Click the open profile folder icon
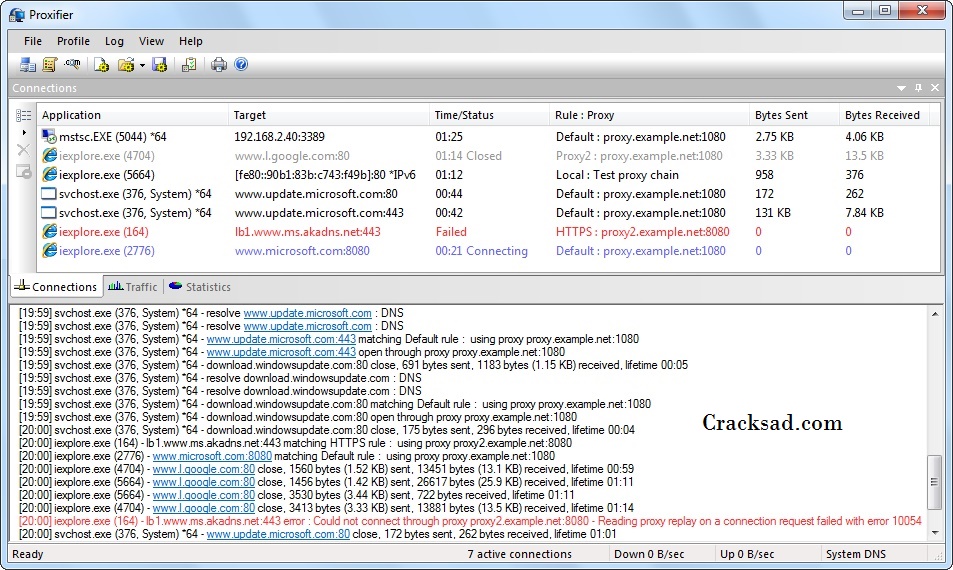Screen dimensions: 953x570 coord(126,64)
